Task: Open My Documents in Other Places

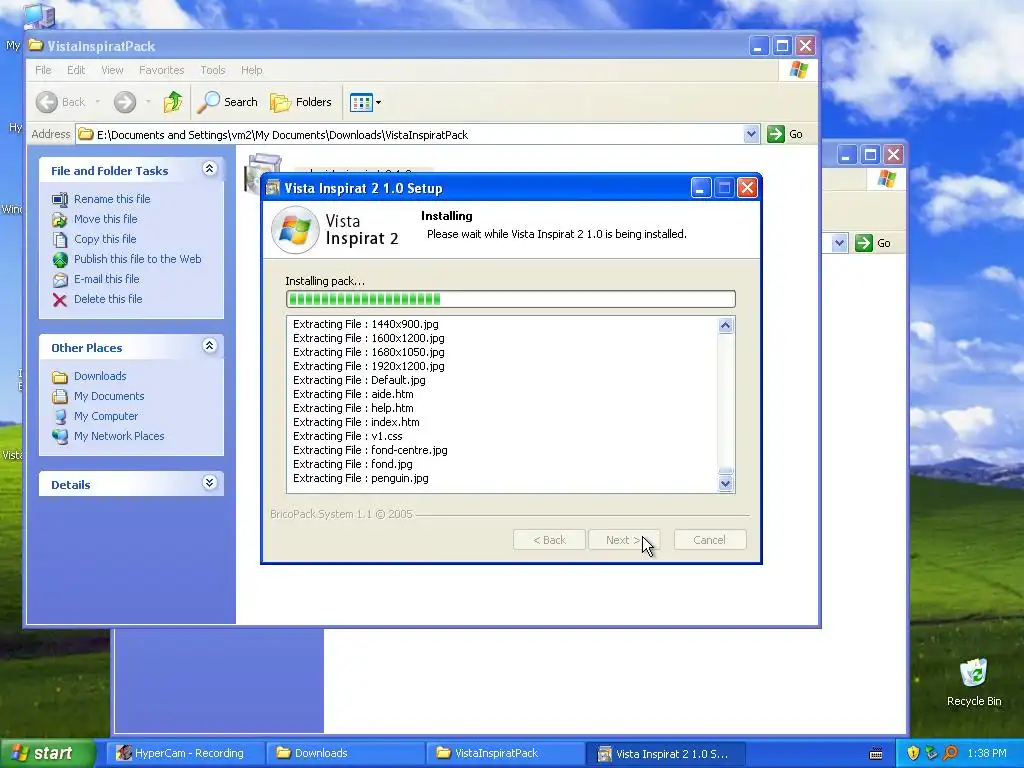Action: [109, 396]
